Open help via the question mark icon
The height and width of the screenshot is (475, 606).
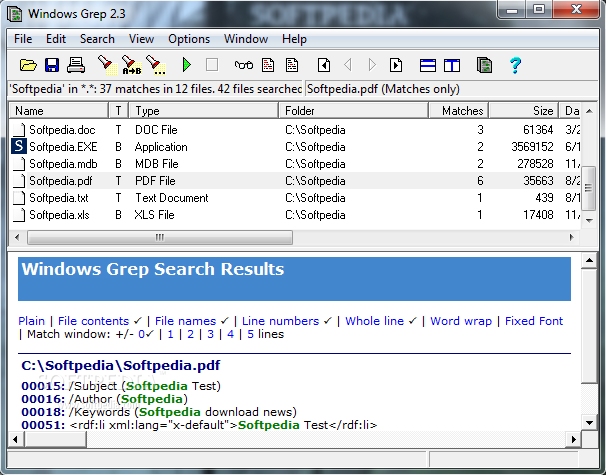(x=515, y=65)
